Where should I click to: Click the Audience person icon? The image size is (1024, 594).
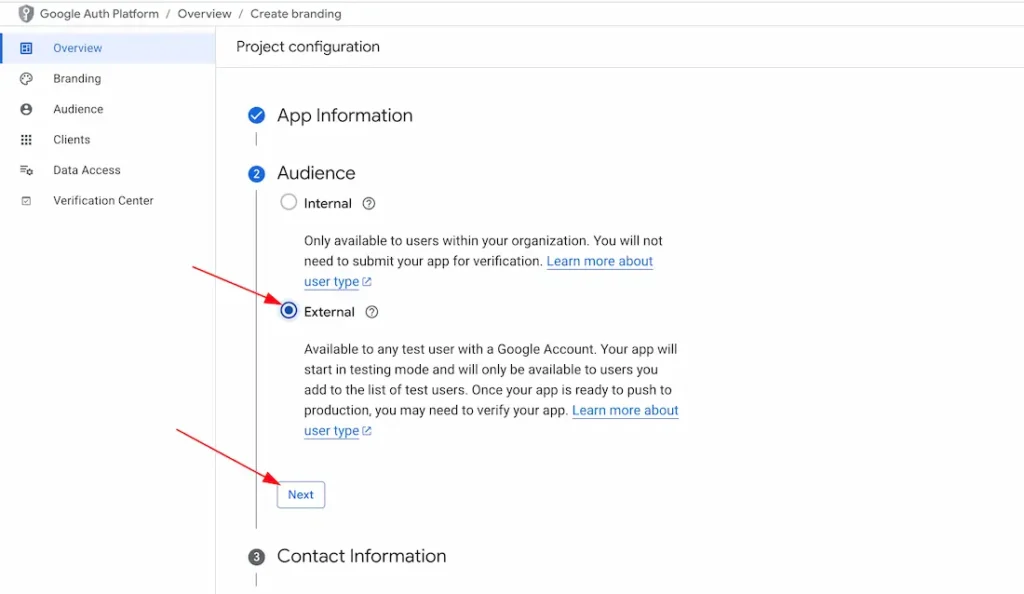27,109
